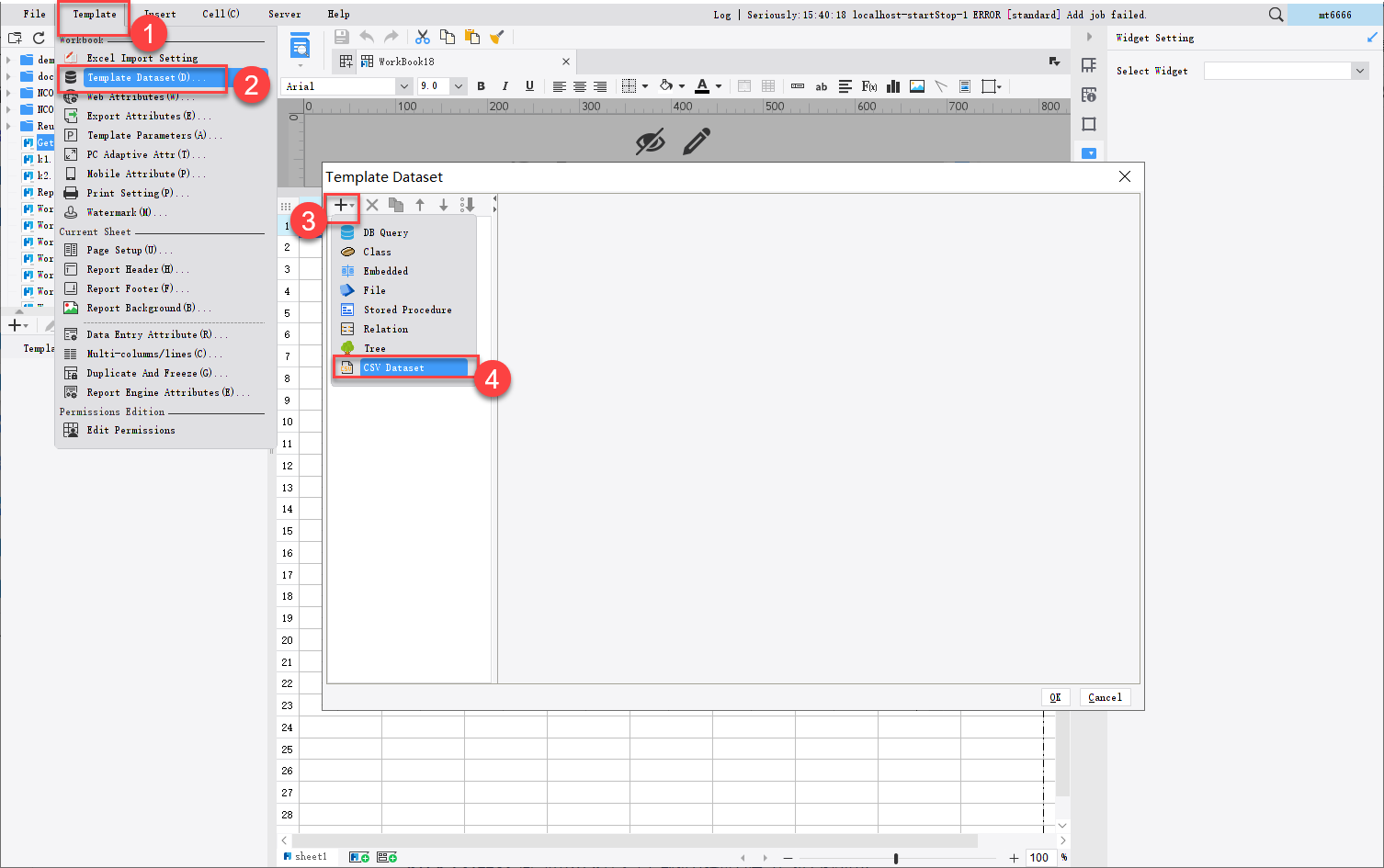Expand the font color dropdown arrow
This screenshot has width=1384, height=868.
tap(719, 86)
